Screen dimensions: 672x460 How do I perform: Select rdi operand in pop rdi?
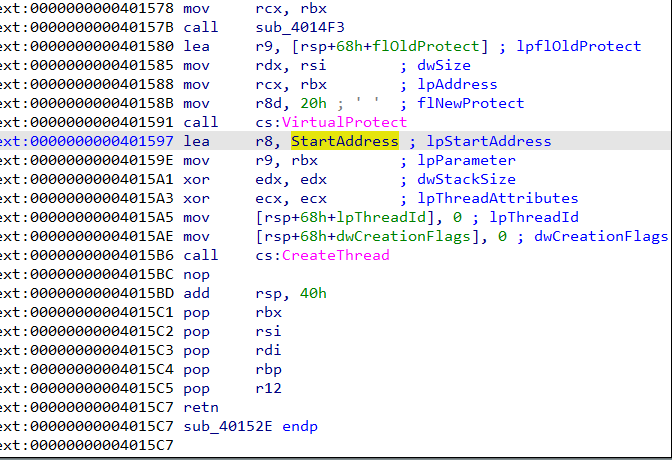pyautogui.click(x=268, y=350)
